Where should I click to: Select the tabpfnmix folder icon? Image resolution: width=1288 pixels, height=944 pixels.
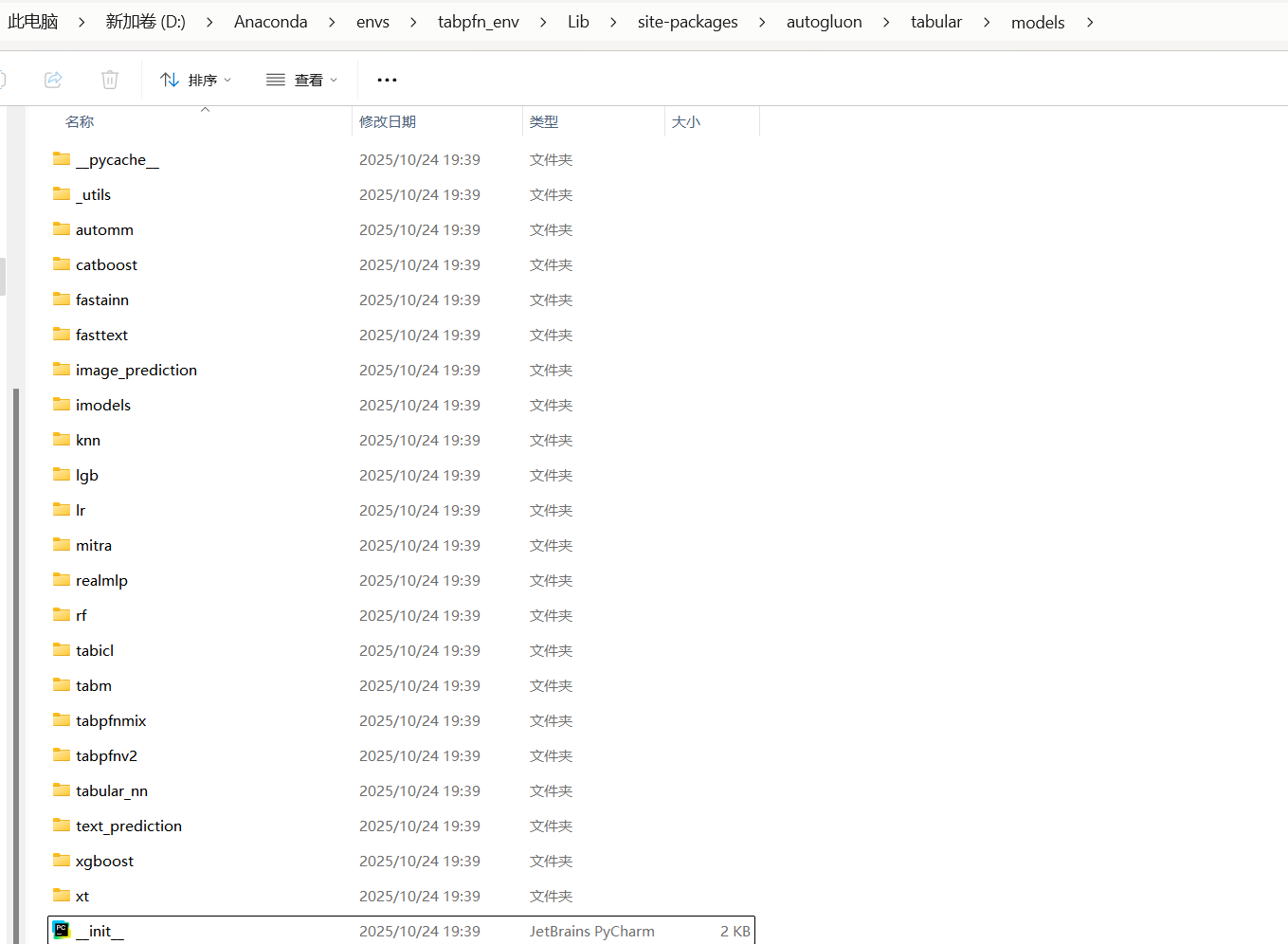62,719
